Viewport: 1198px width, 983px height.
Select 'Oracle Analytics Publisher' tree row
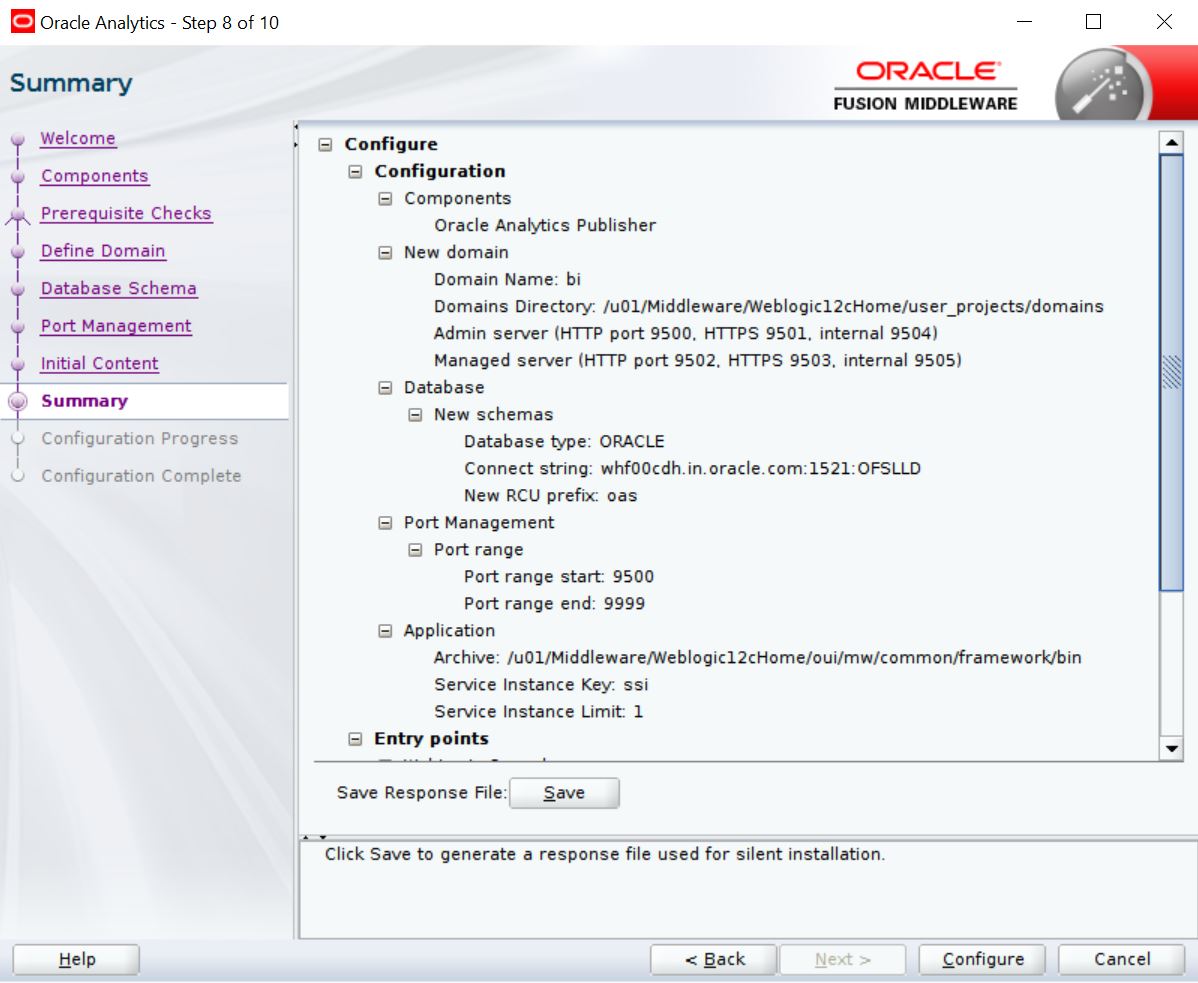545,225
